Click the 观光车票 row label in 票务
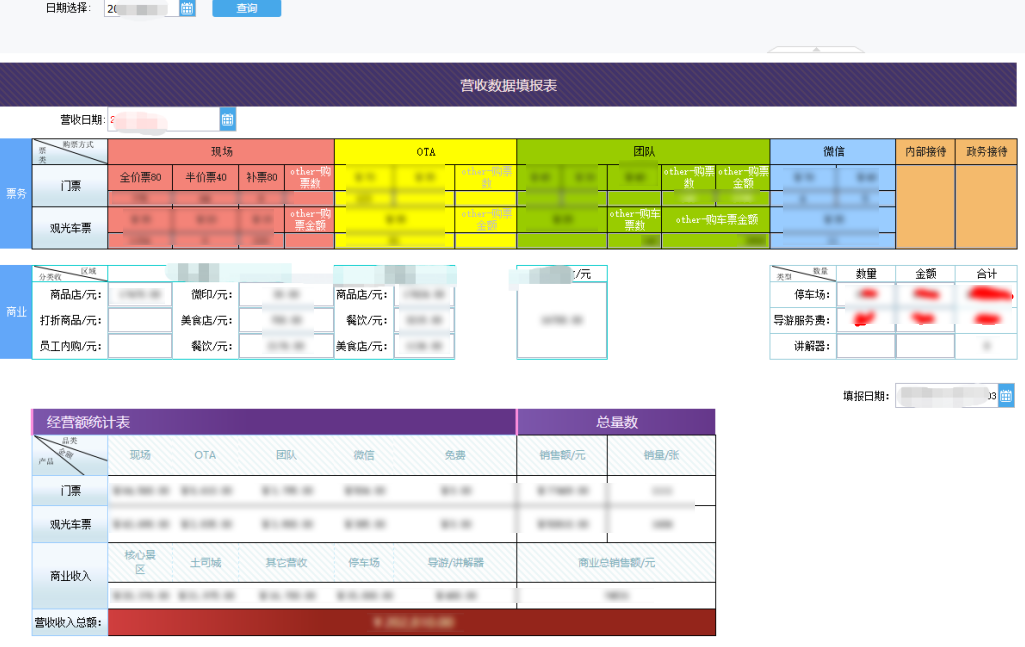The image size is (1025, 647). 70,228
